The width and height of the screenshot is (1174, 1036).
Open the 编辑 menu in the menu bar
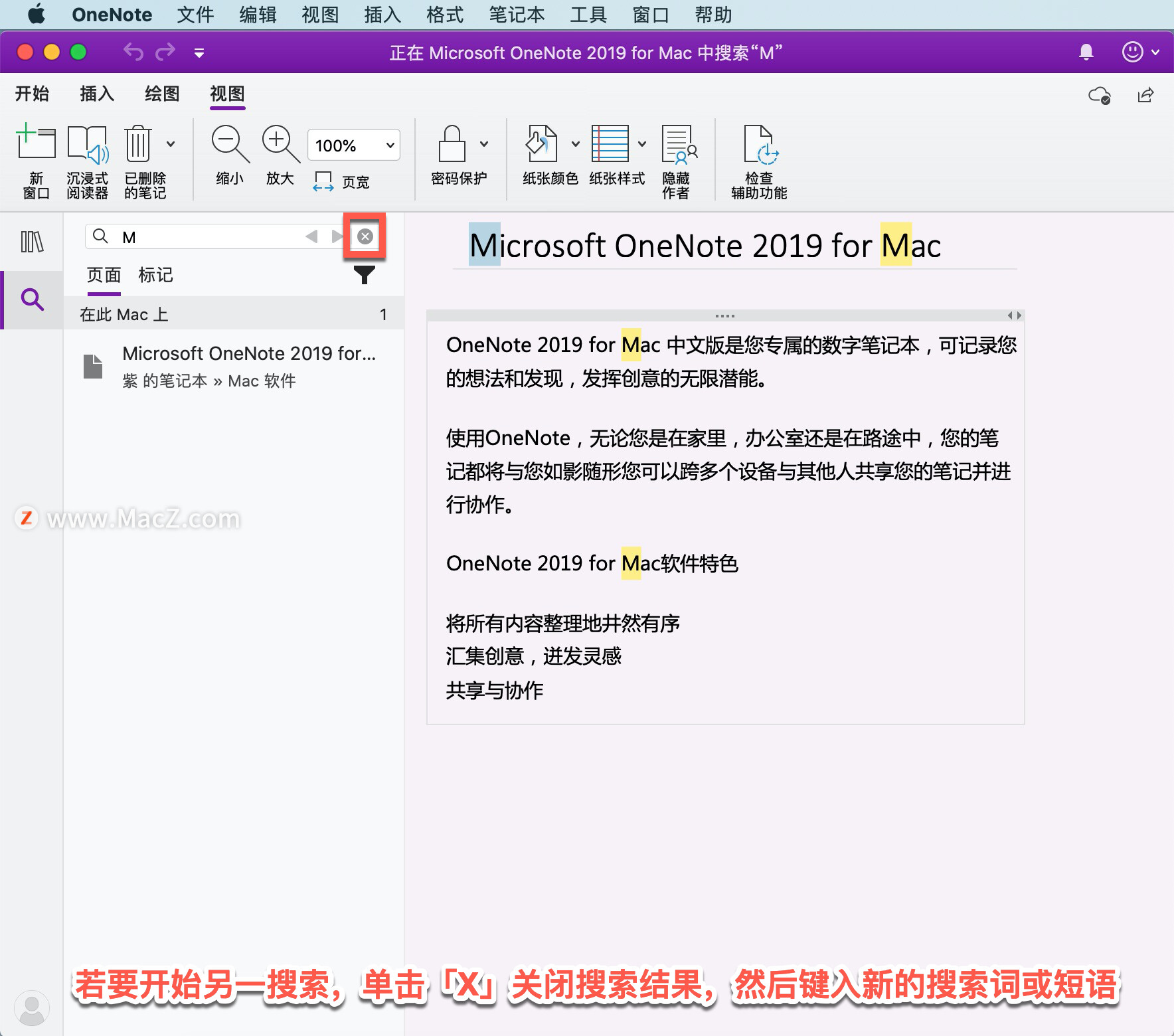258,15
